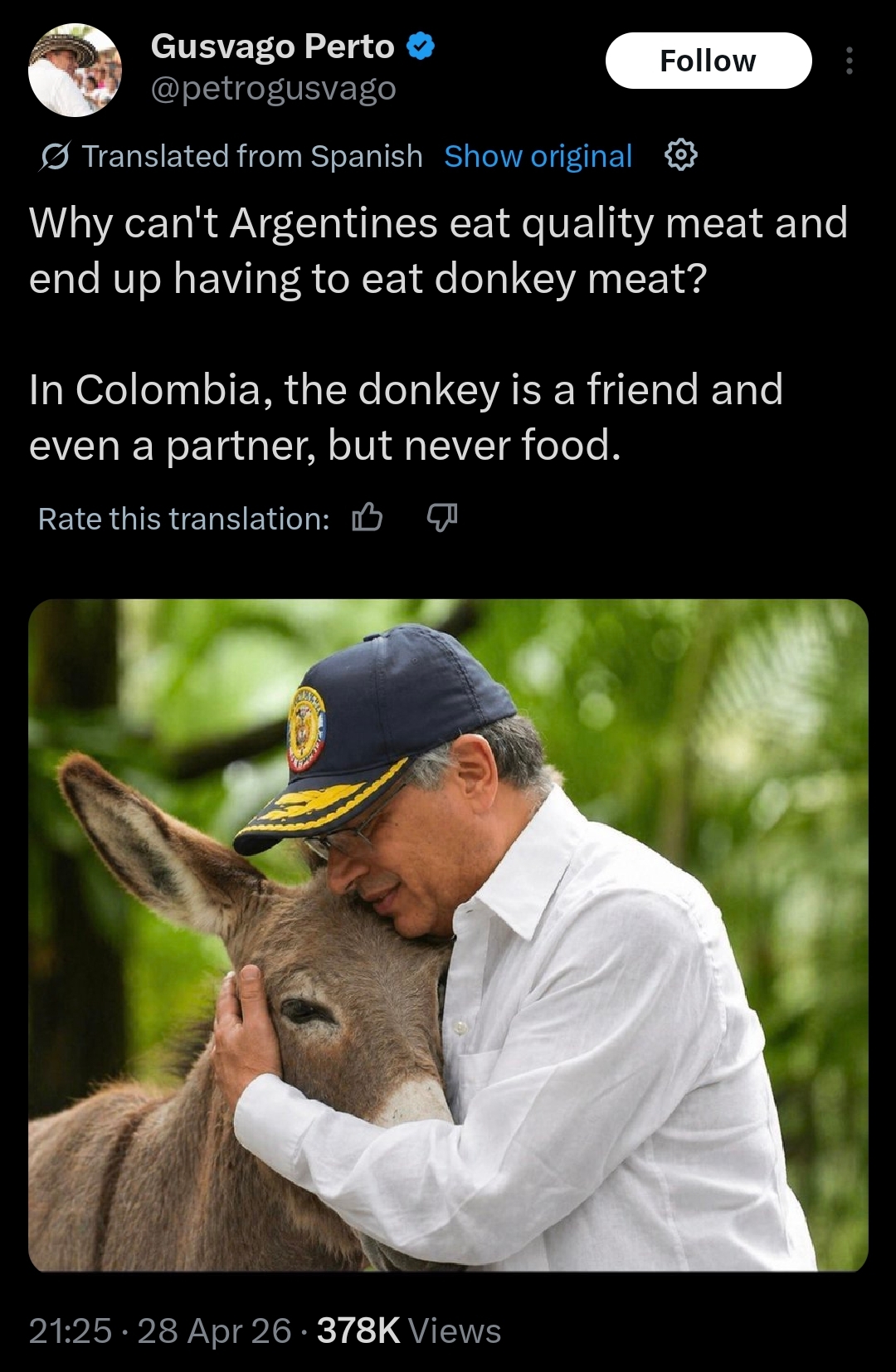Click the @petrogusvago handle
Viewport: 896px width, 1372px height.
pos(274,88)
